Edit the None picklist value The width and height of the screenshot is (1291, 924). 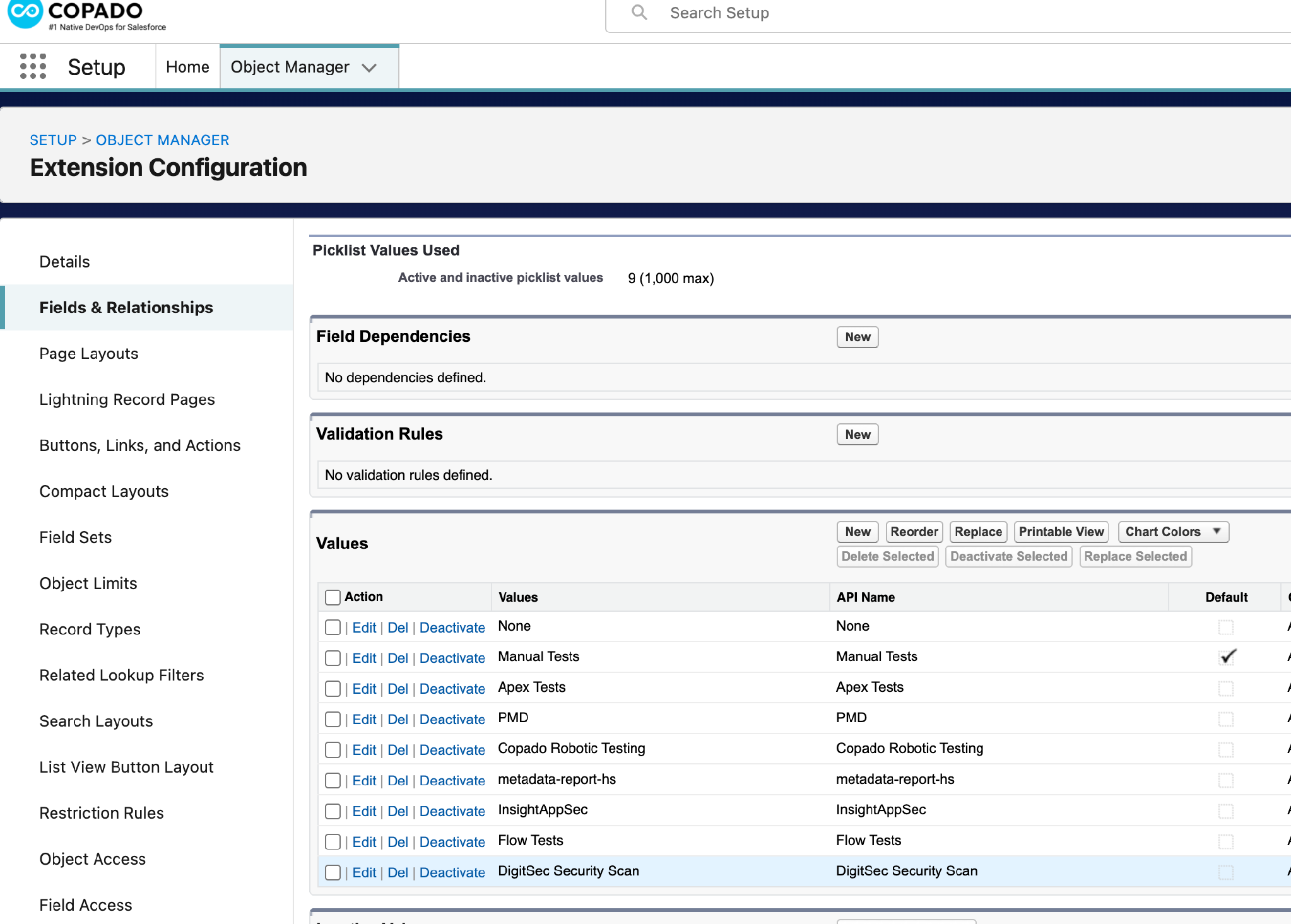[x=364, y=628]
